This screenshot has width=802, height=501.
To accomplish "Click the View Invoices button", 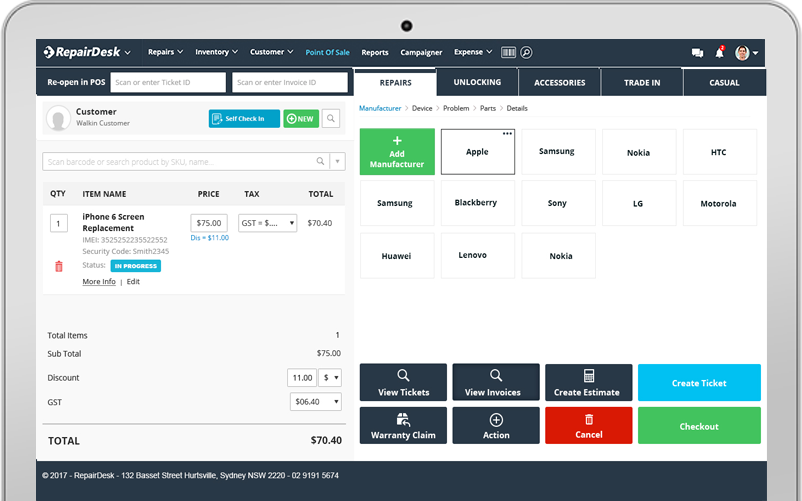I will point(496,382).
